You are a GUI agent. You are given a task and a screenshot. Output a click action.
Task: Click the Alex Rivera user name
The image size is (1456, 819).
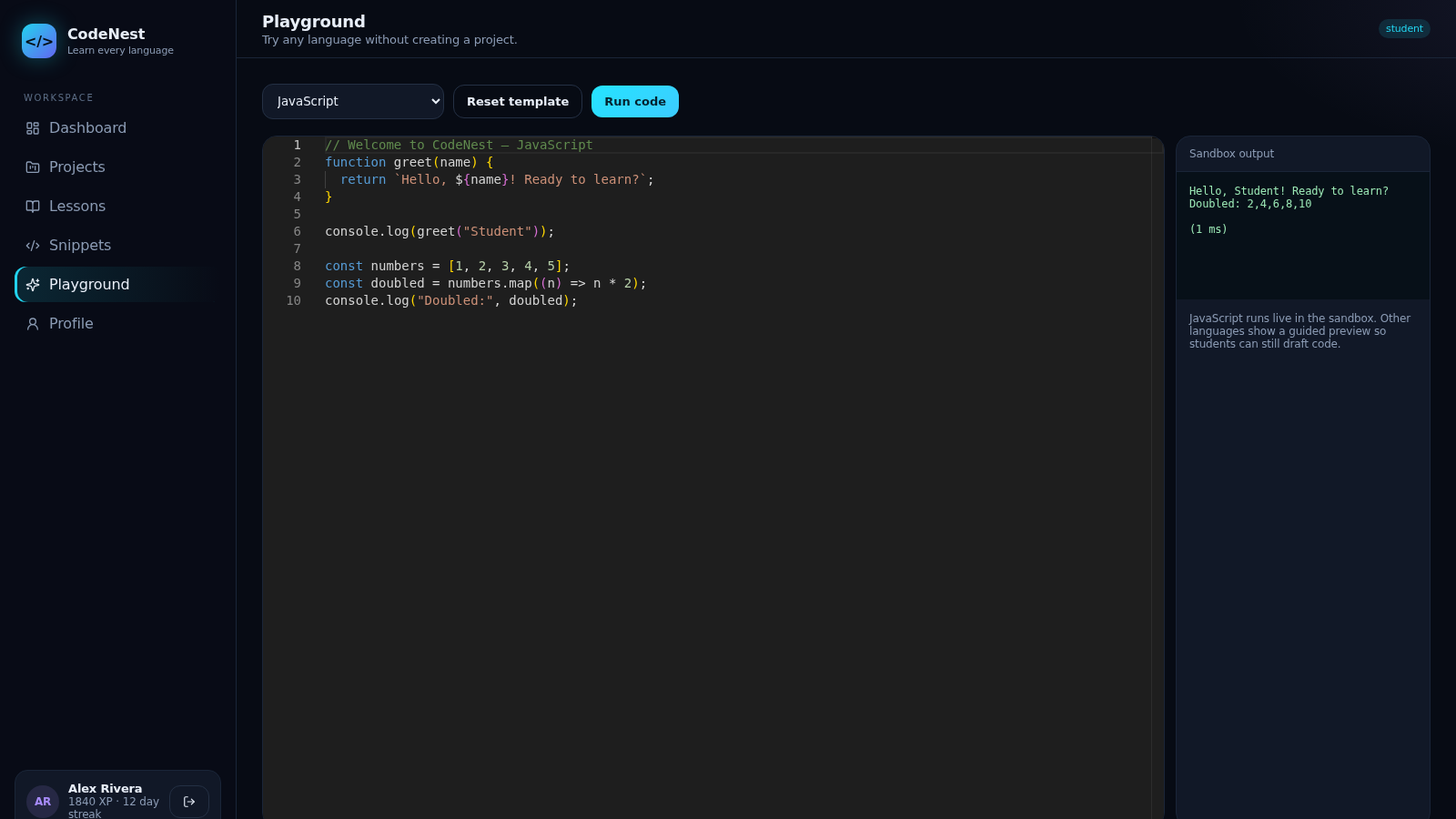pos(105,789)
